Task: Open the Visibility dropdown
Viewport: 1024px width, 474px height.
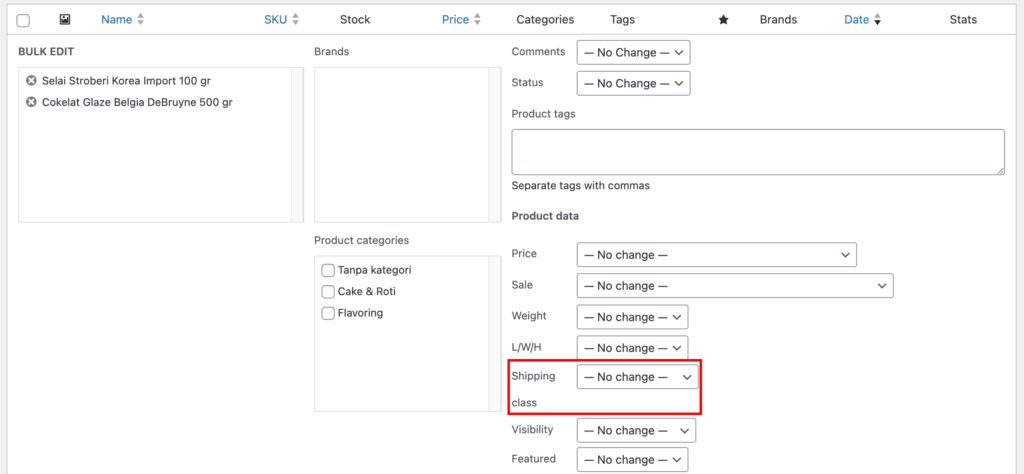Action: [636, 430]
